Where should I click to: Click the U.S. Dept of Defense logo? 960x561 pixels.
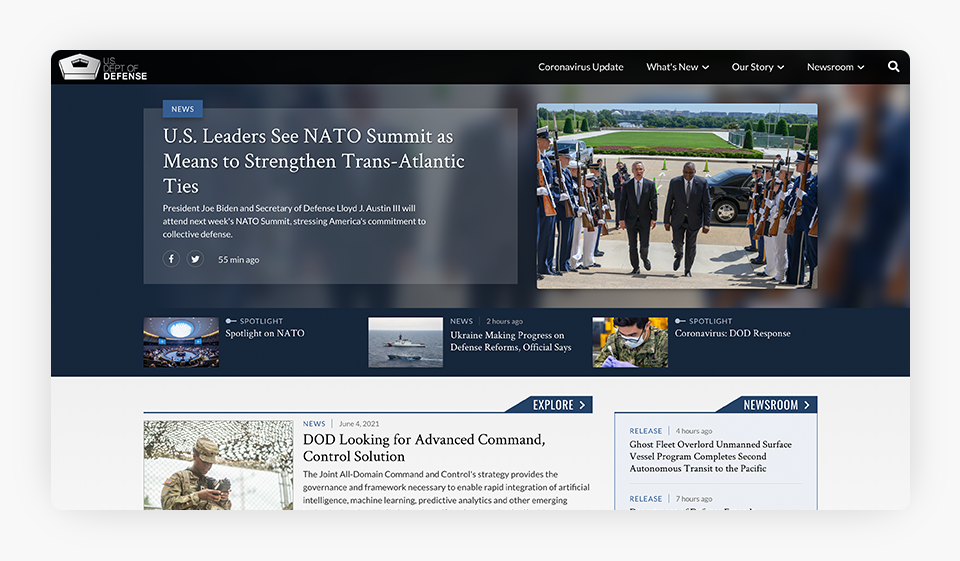pyautogui.click(x=103, y=68)
